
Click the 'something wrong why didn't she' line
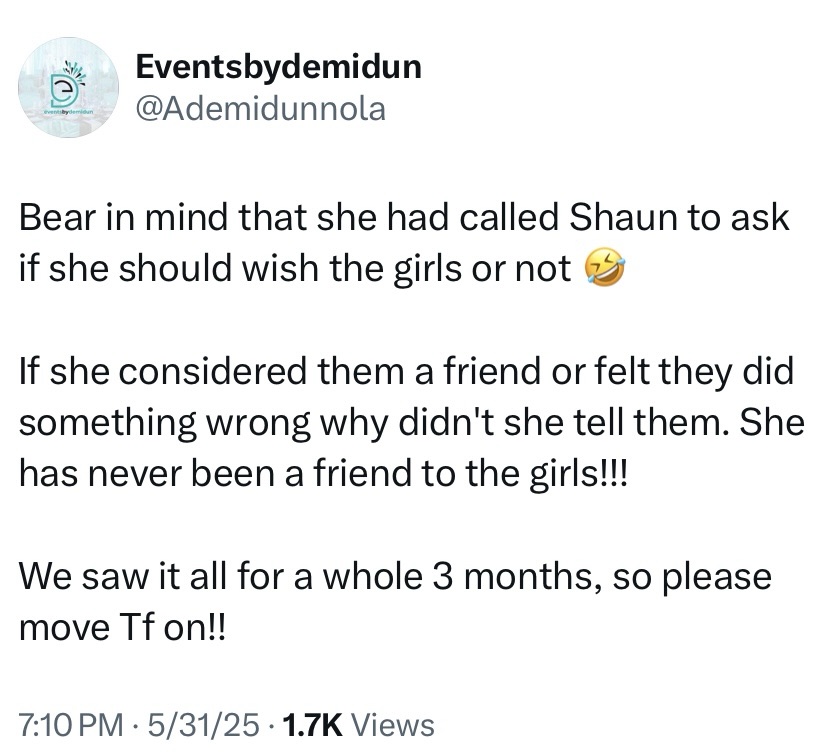412,423
